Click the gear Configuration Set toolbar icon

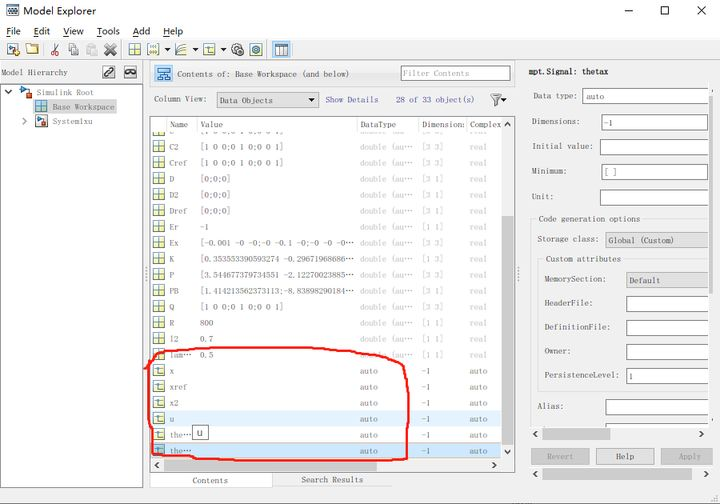[x=237, y=50]
